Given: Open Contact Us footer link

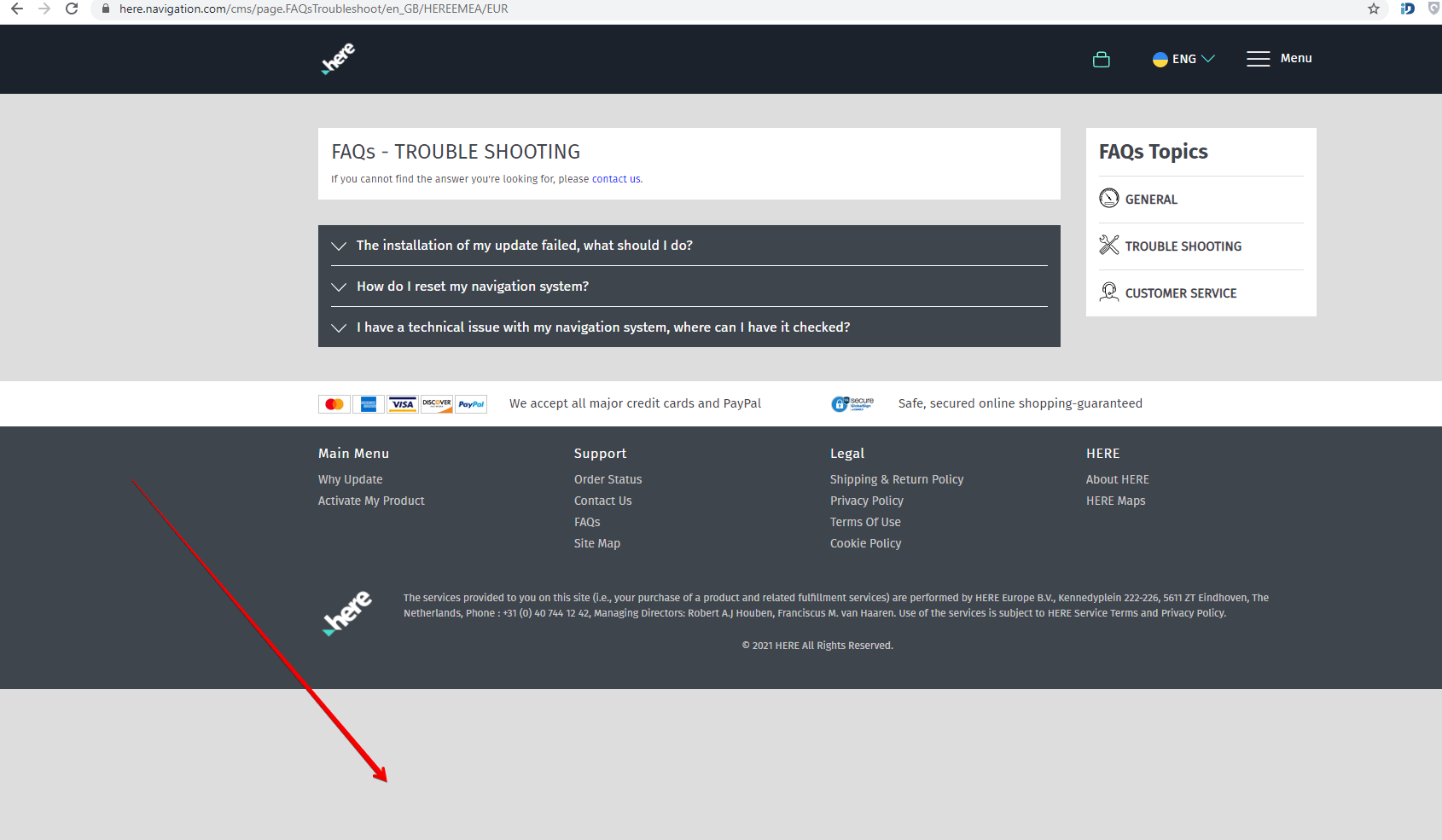Looking at the screenshot, I should [603, 501].
